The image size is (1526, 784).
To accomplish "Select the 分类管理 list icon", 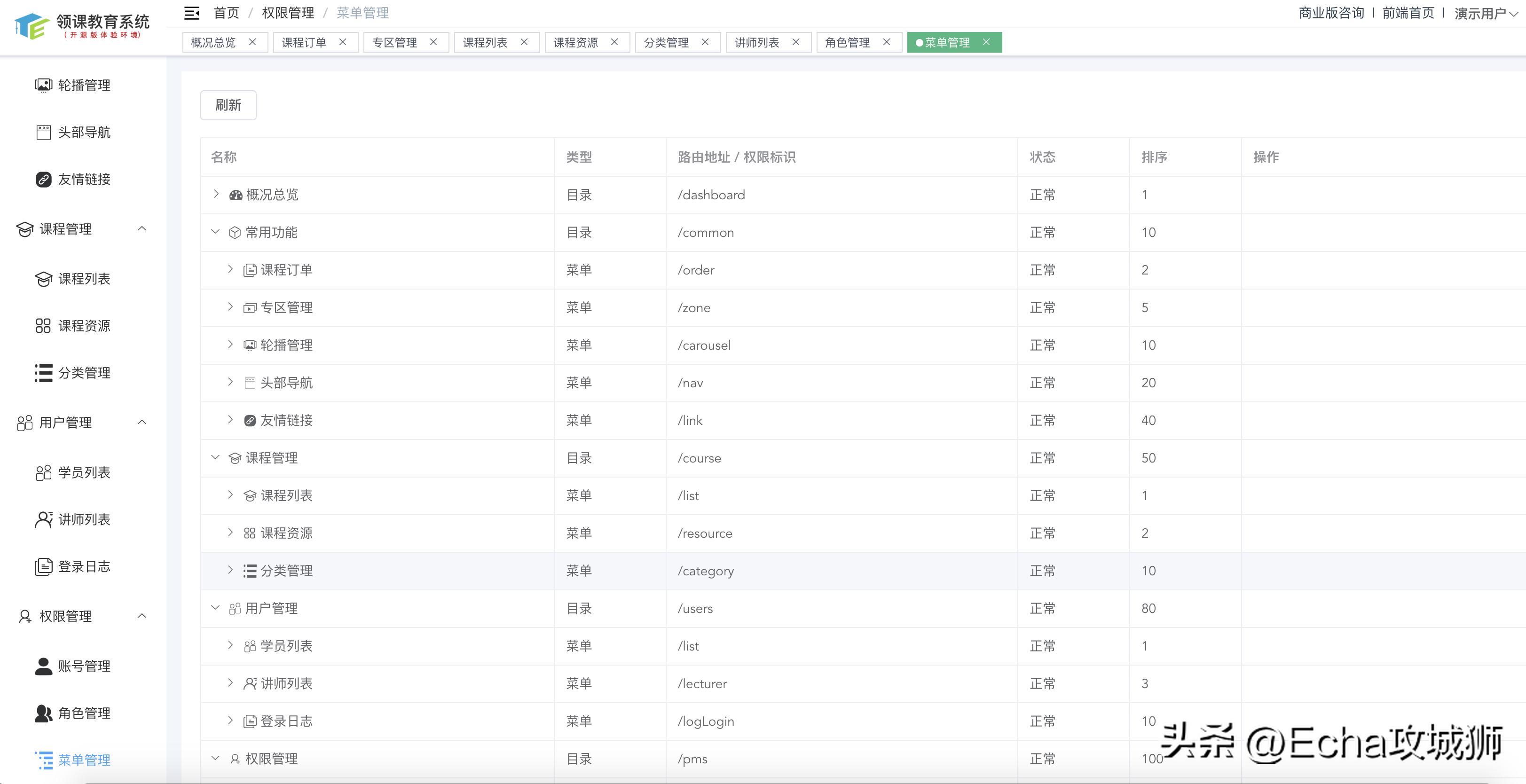I will pyautogui.click(x=43, y=372).
